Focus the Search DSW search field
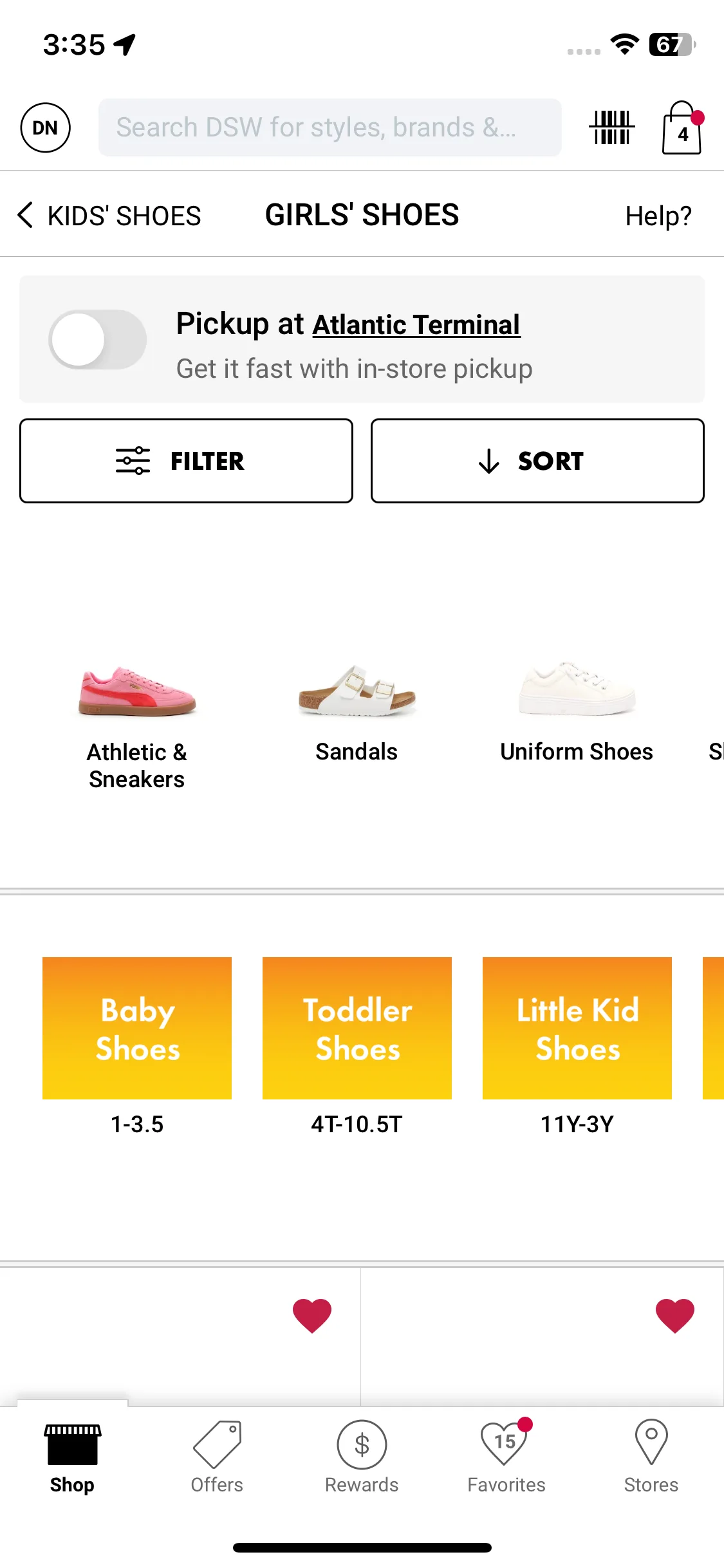 330,127
